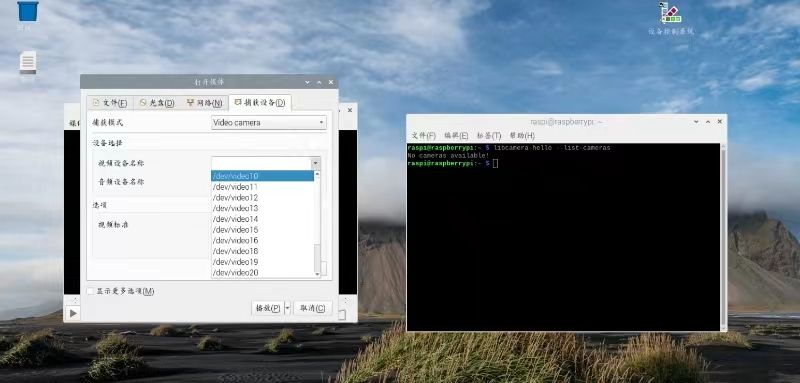
Task: Open the terminal's 编辑(E) menu
Action: (x=456, y=136)
